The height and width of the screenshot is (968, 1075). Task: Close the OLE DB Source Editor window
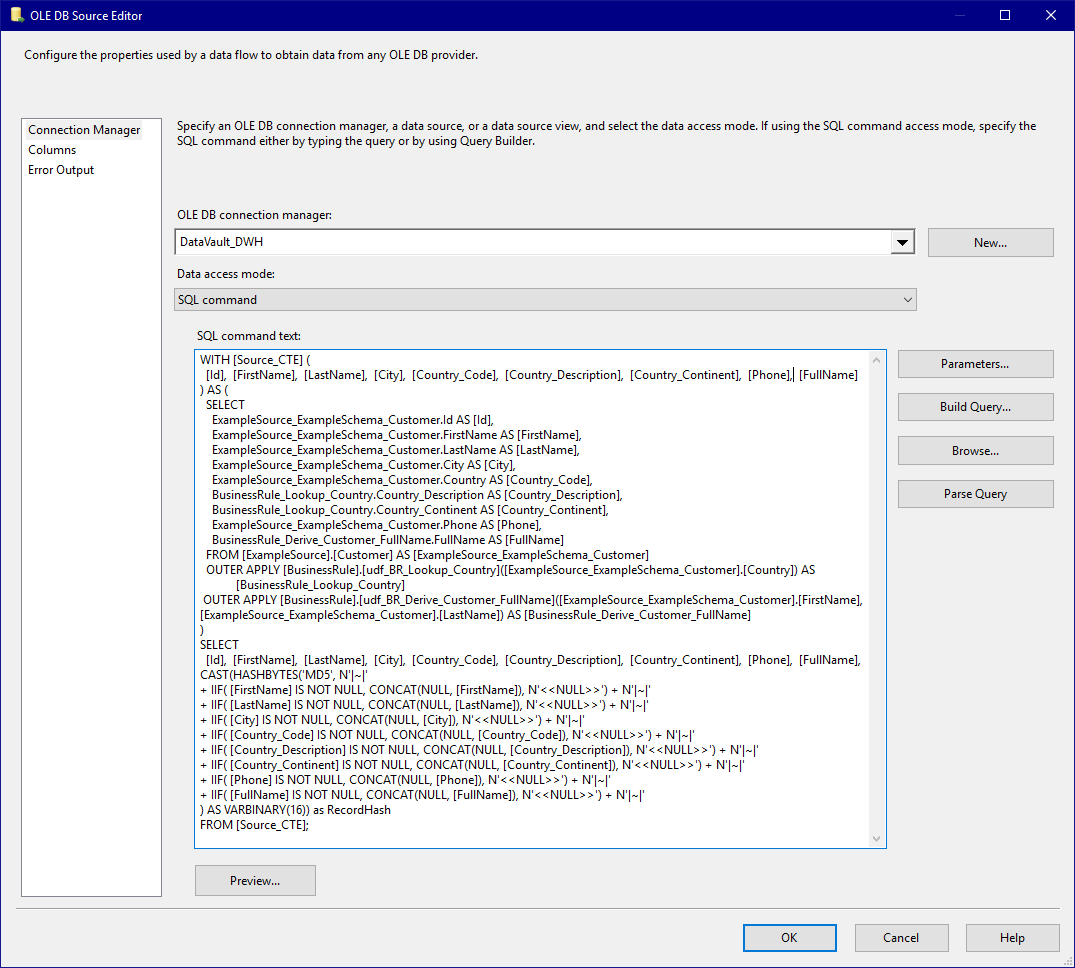pos(1050,15)
